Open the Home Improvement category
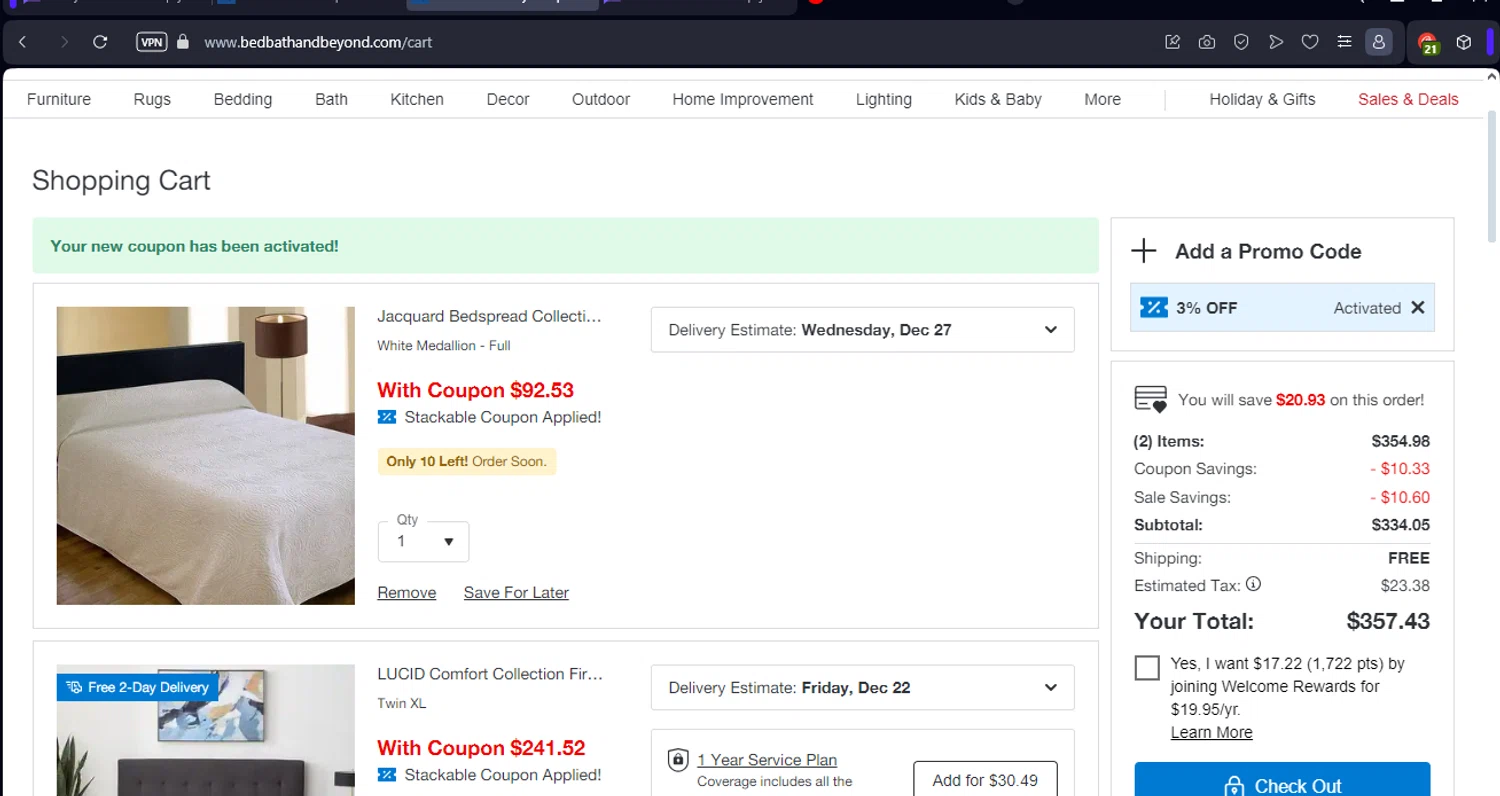 [x=743, y=99]
